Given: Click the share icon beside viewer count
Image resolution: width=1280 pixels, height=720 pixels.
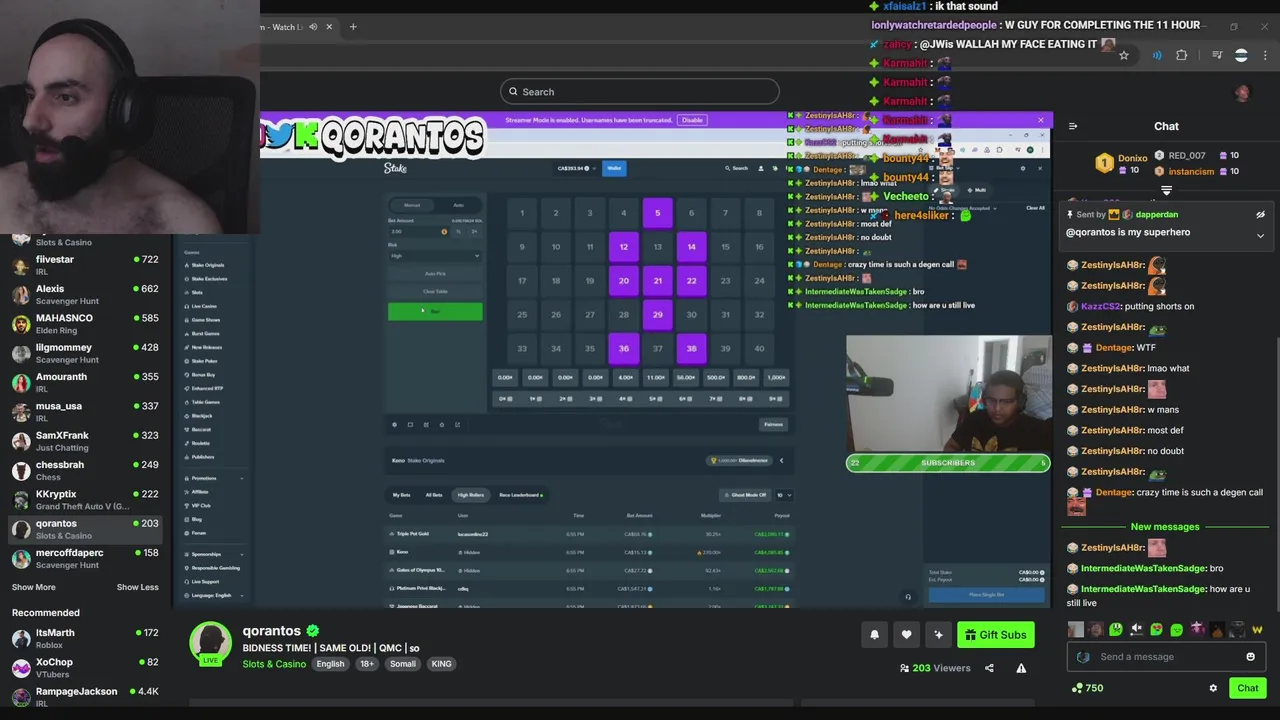Looking at the screenshot, I should tap(989, 668).
